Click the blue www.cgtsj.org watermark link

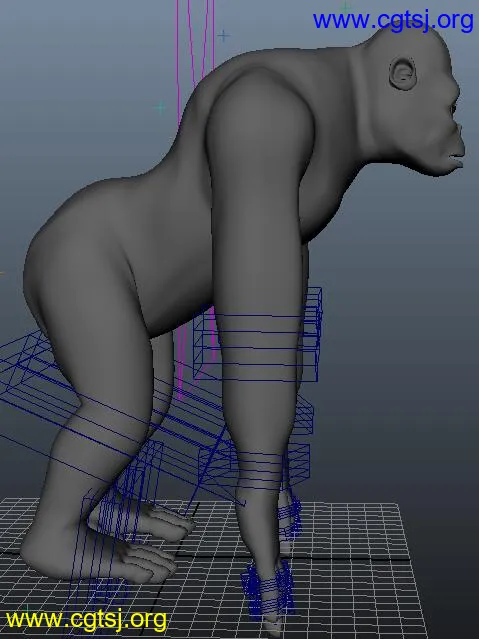393,21
